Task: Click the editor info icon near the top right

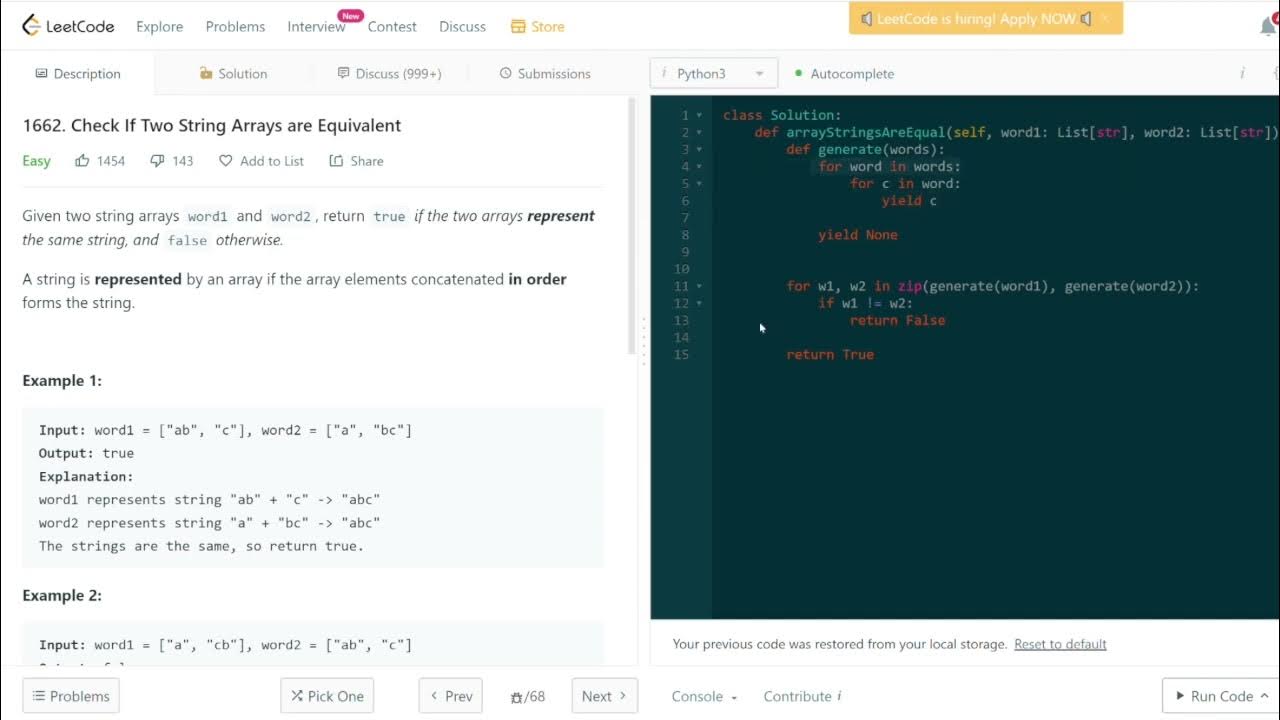Action: click(1242, 73)
